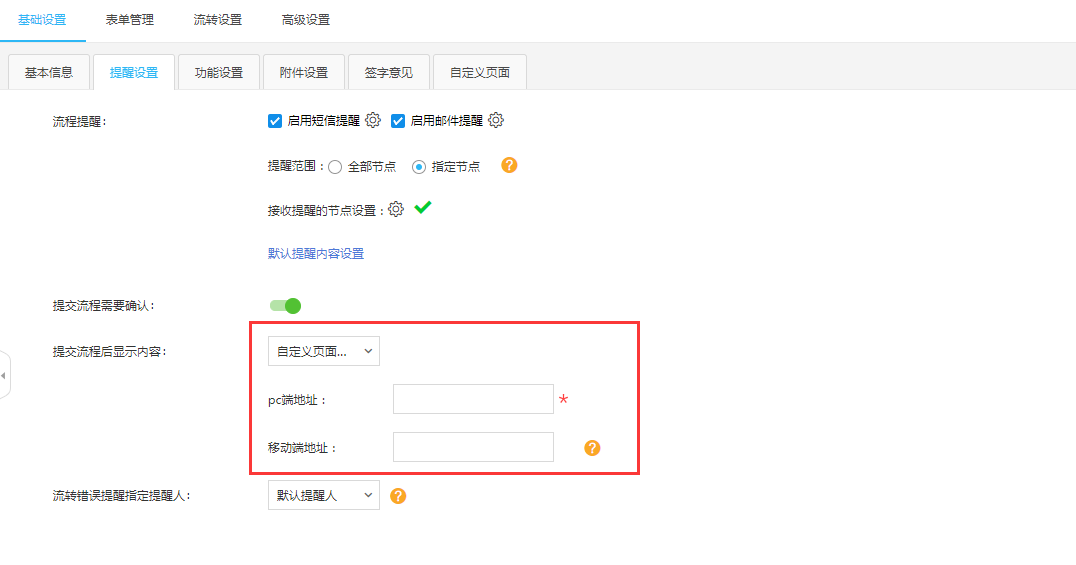Open email reminder settings gear icon
The image size is (1076, 565).
496,120
